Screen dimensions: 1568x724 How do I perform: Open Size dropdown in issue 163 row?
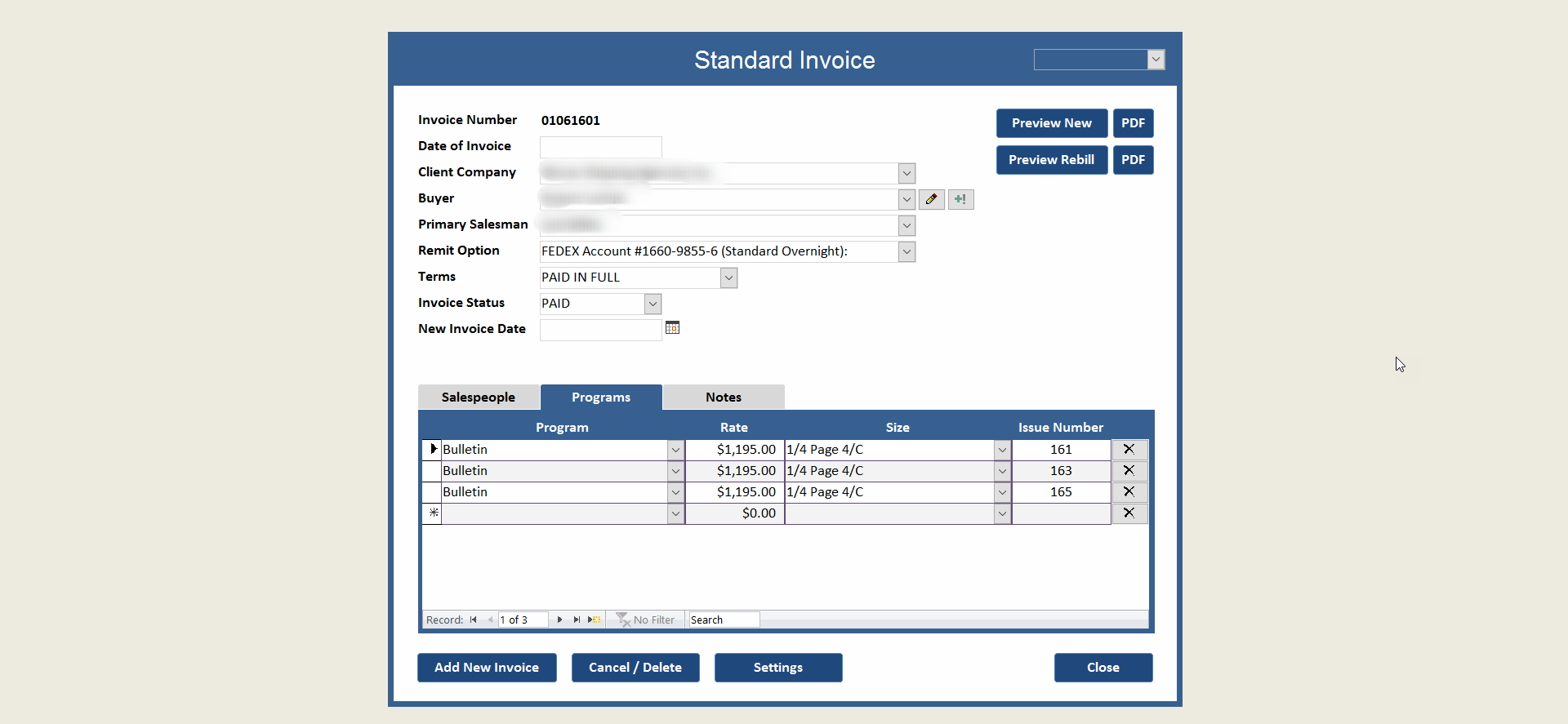[1002, 471]
